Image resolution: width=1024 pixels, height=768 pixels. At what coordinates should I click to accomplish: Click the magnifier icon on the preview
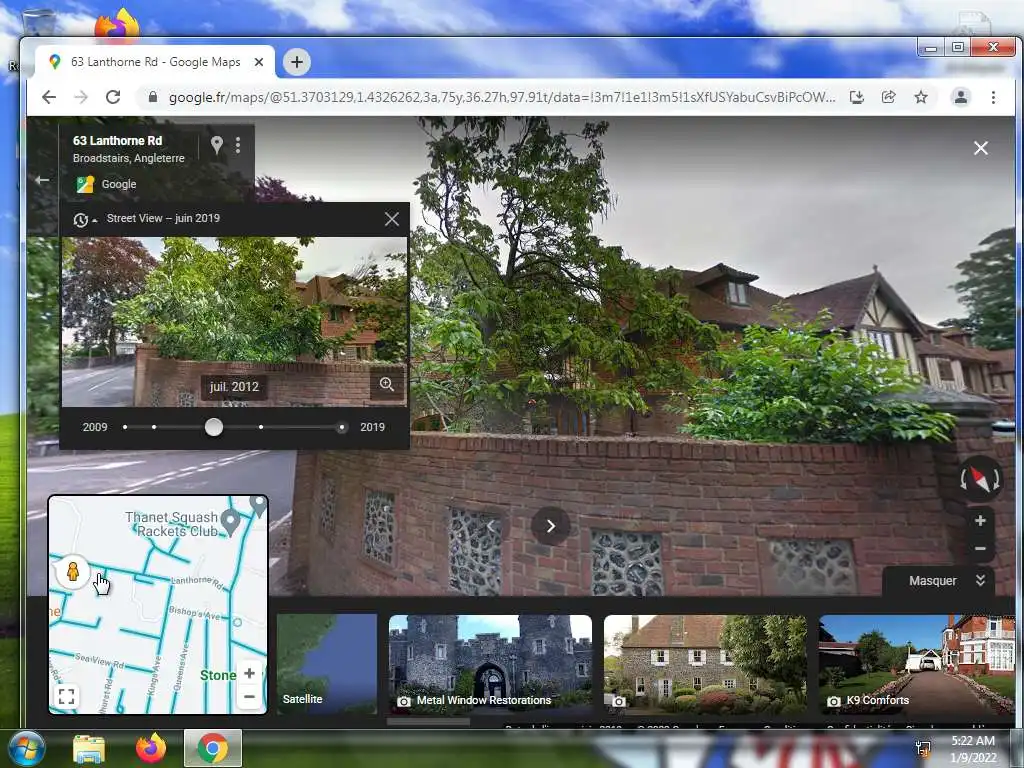(387, 384)
